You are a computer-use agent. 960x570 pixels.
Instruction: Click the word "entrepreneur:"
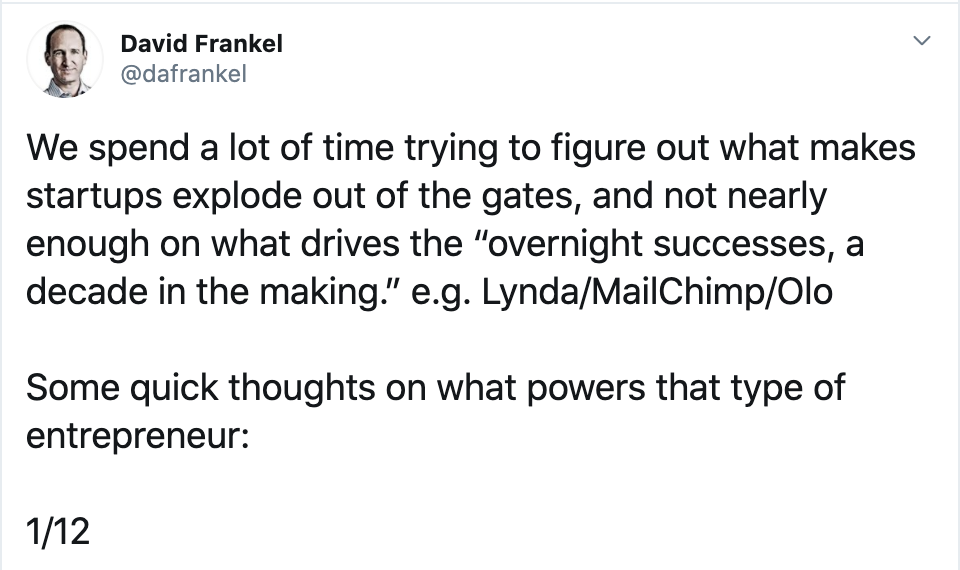click(x=138, y=436)
